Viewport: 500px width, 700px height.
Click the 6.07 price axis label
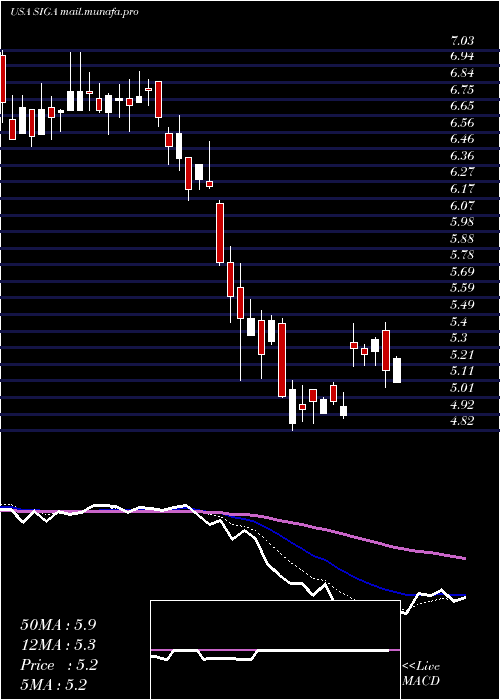pos(462,206)
